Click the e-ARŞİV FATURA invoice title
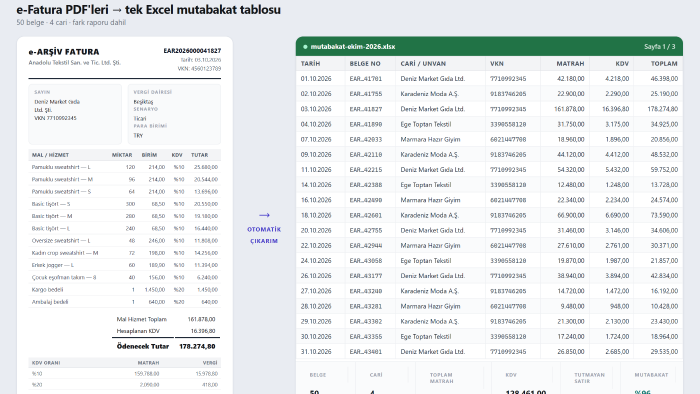Viewport: 700px width, 394px height. point(64,52)
